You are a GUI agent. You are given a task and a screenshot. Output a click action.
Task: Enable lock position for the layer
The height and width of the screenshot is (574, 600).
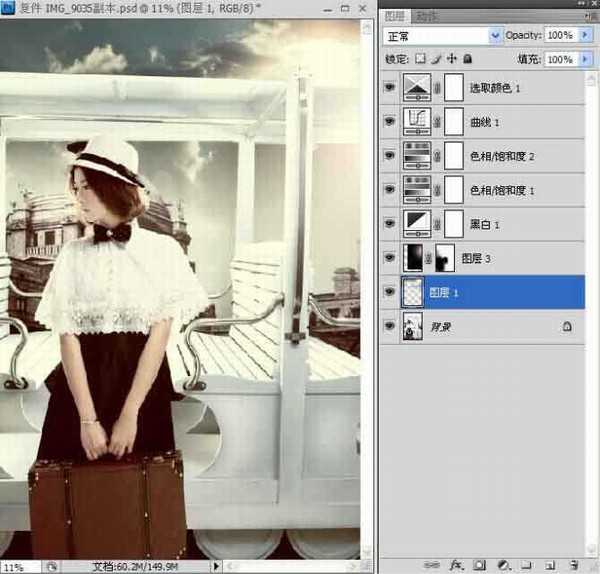coord(452,60)
